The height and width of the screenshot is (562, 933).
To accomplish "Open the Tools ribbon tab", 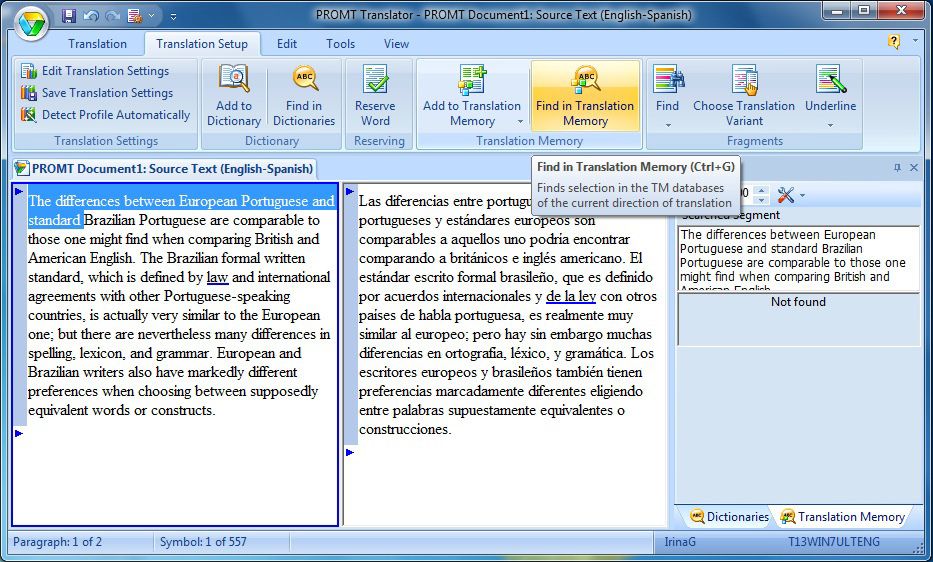I will [340, 43].
